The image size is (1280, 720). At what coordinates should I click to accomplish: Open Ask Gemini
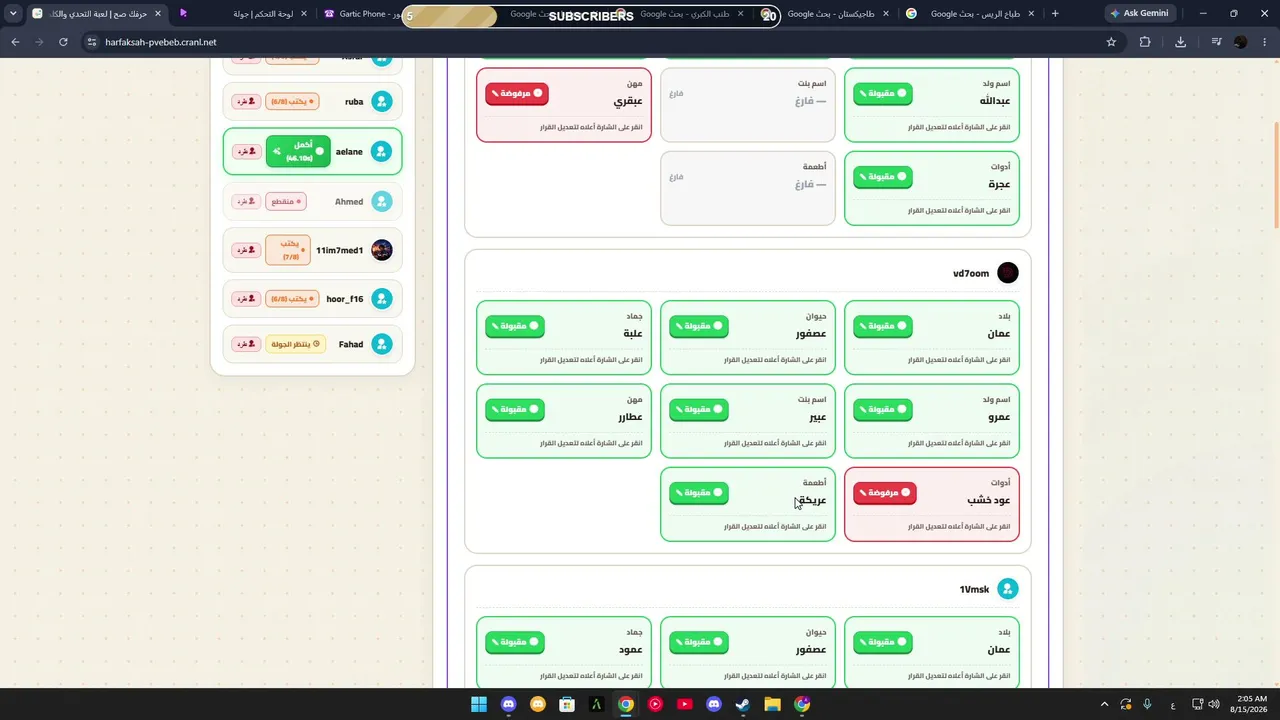(1139, 14)
